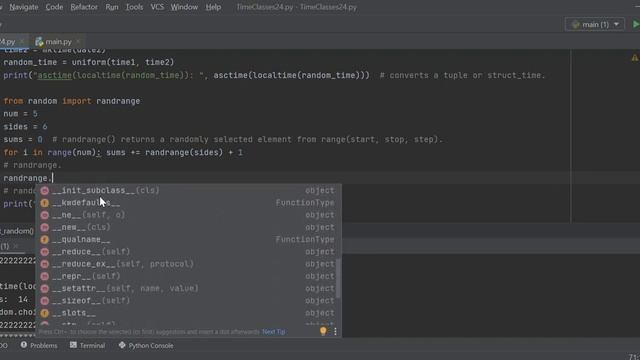Click method icon beside __setattr__

pos(44,289)
